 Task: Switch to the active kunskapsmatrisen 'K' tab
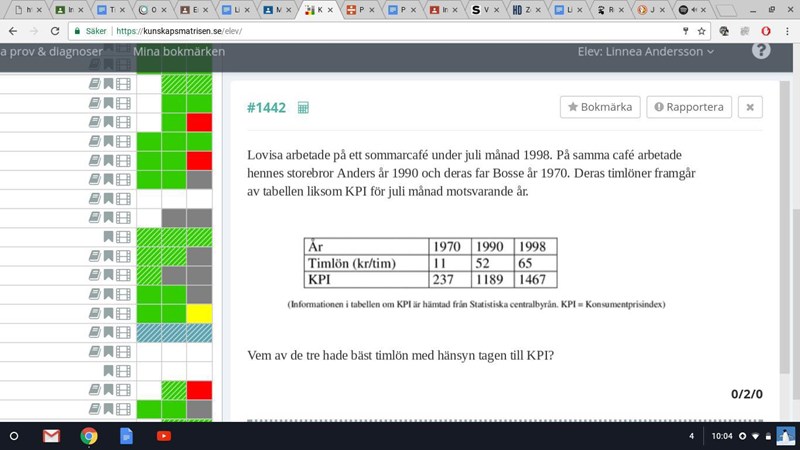318,9
